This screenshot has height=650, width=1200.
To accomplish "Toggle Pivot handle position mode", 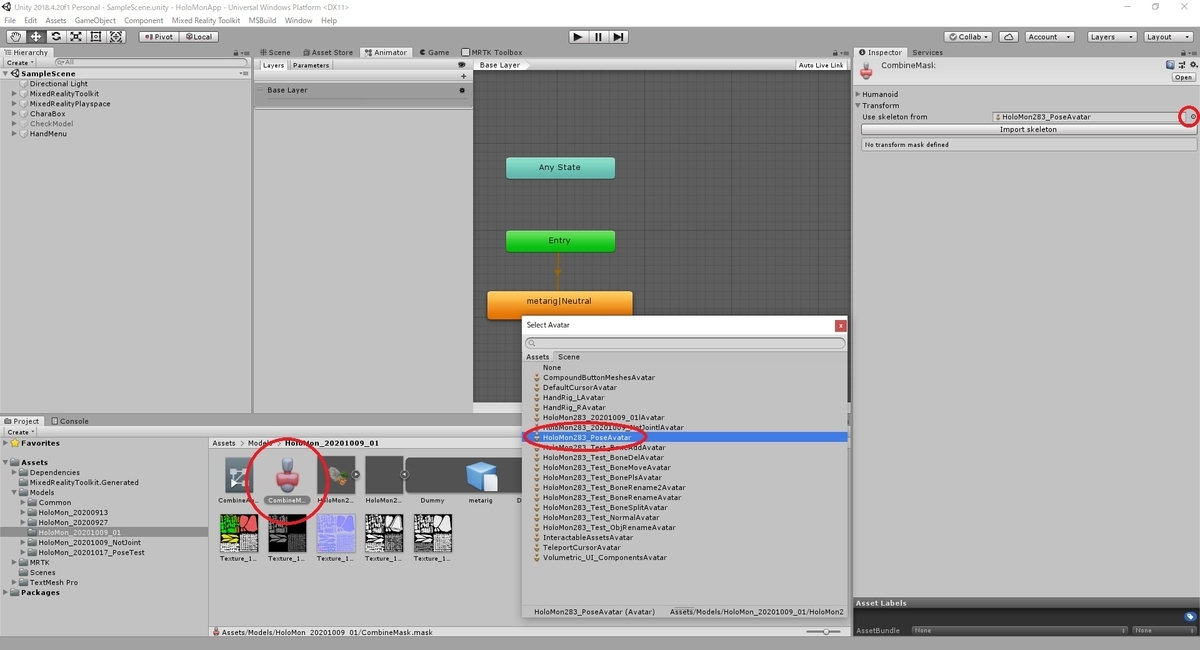I will click(x=157, y=37).
